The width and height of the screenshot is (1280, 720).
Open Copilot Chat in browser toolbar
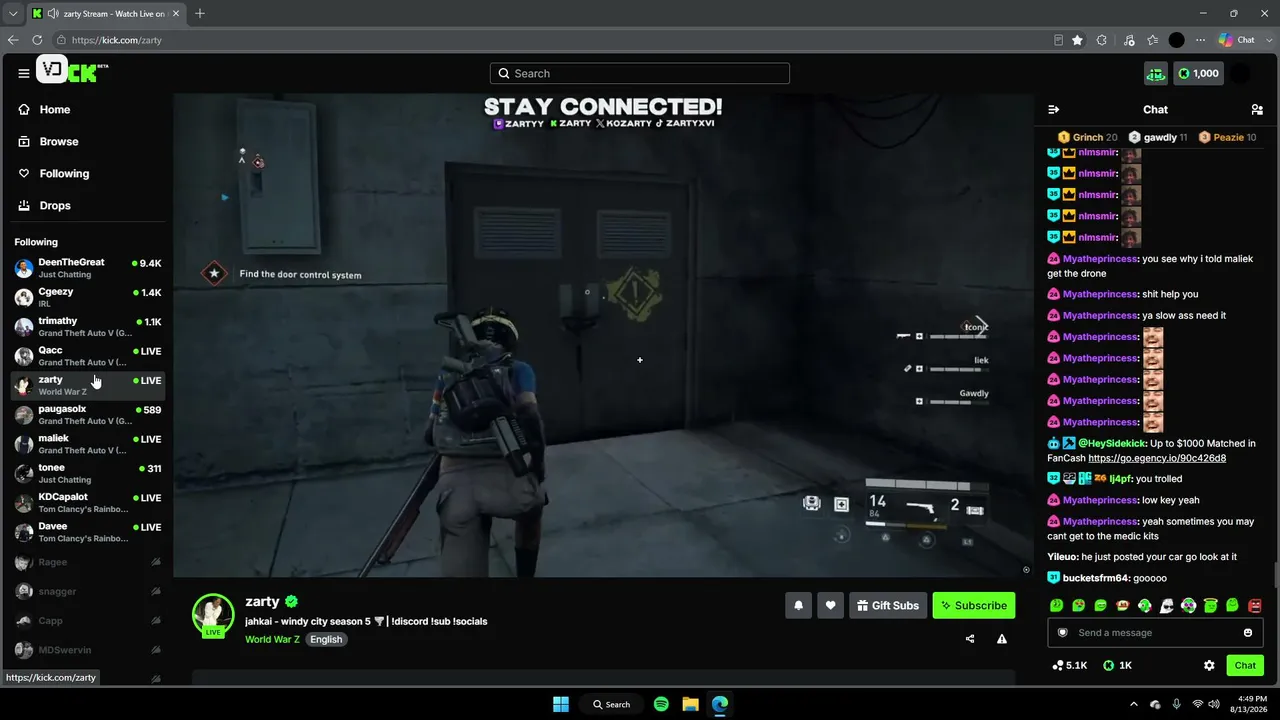1237,40
